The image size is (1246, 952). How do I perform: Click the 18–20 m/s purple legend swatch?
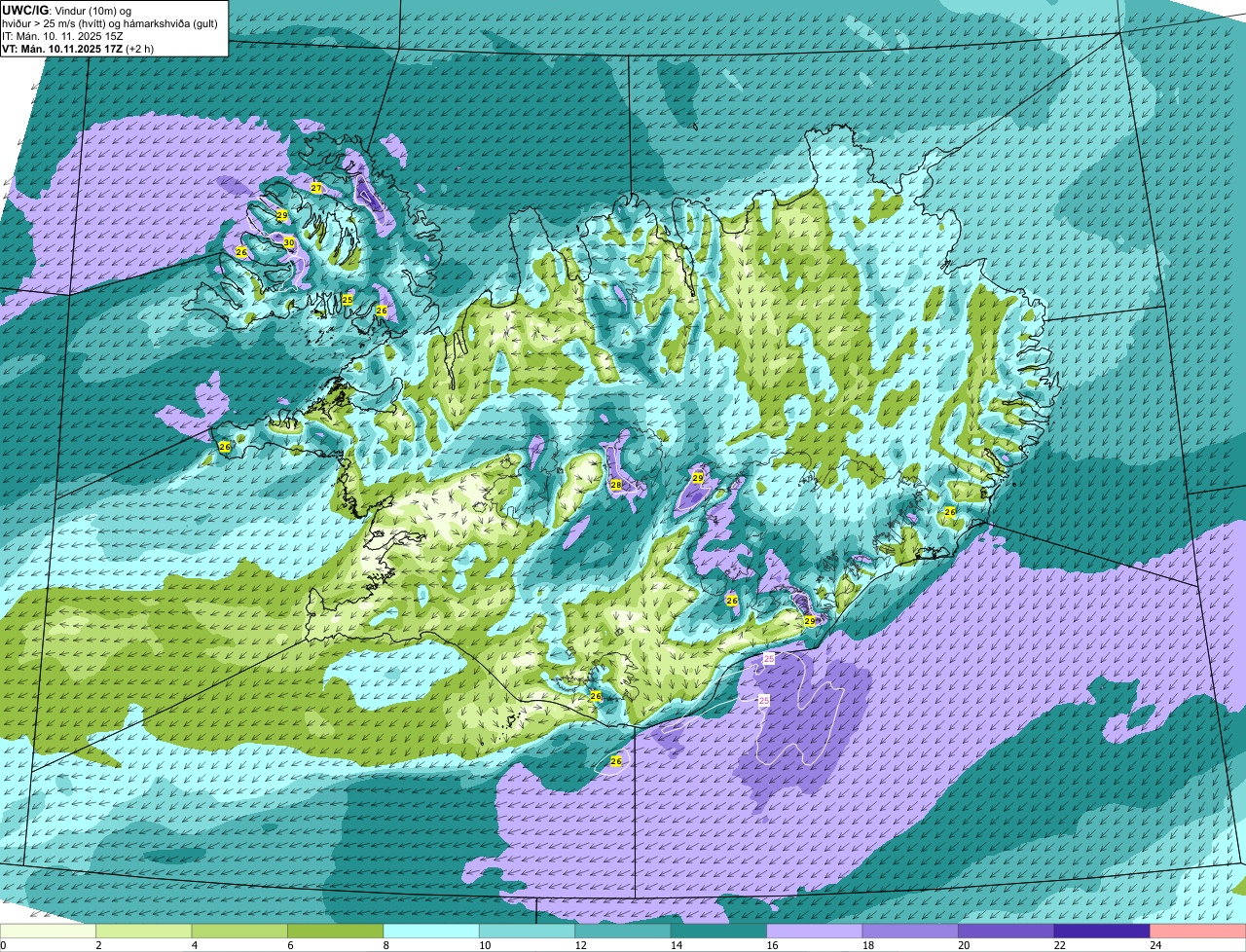(911, 931)
